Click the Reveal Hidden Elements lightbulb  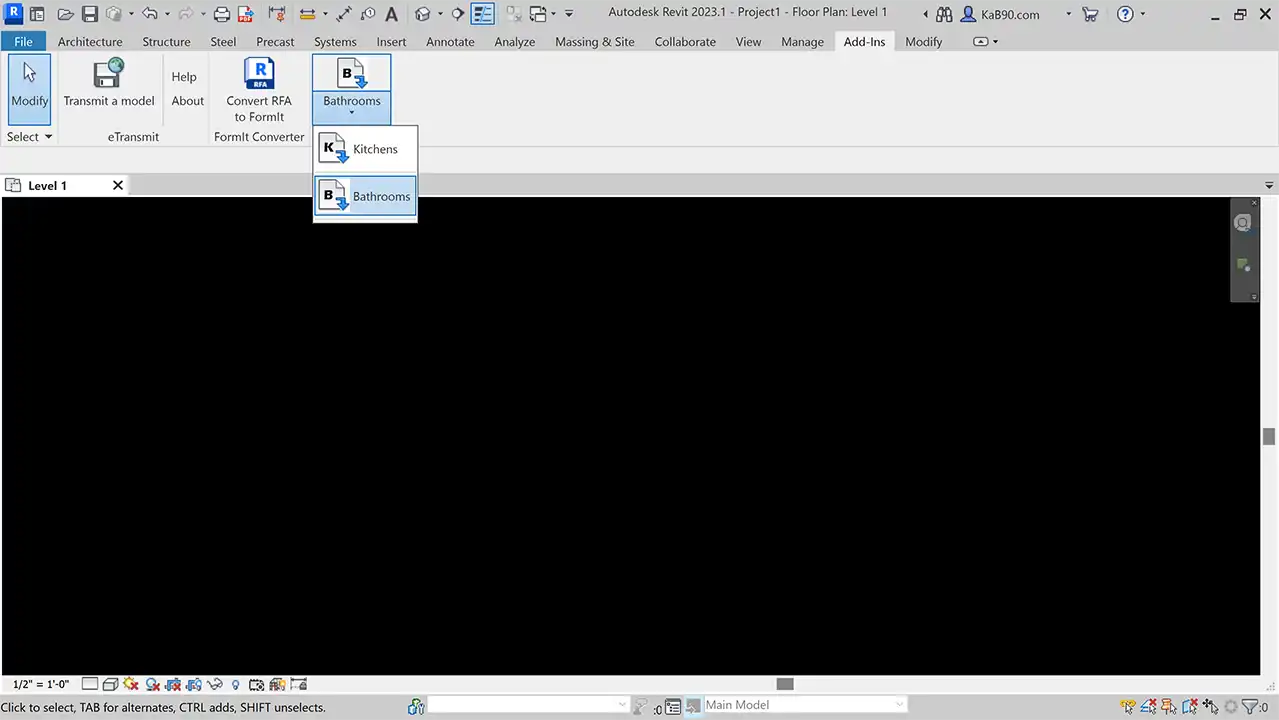236,684
